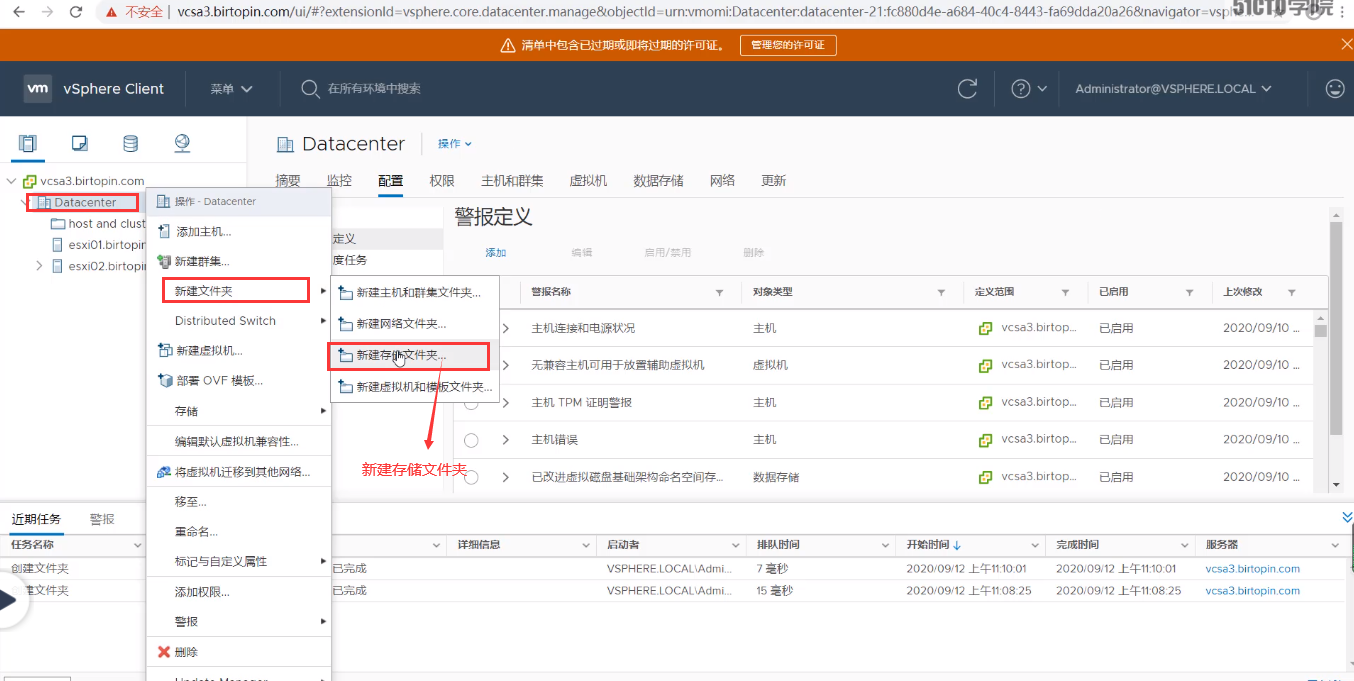1354x681 pixels.
Task: Dismiss the license warning banner
Action: [x=1346, y=45]
